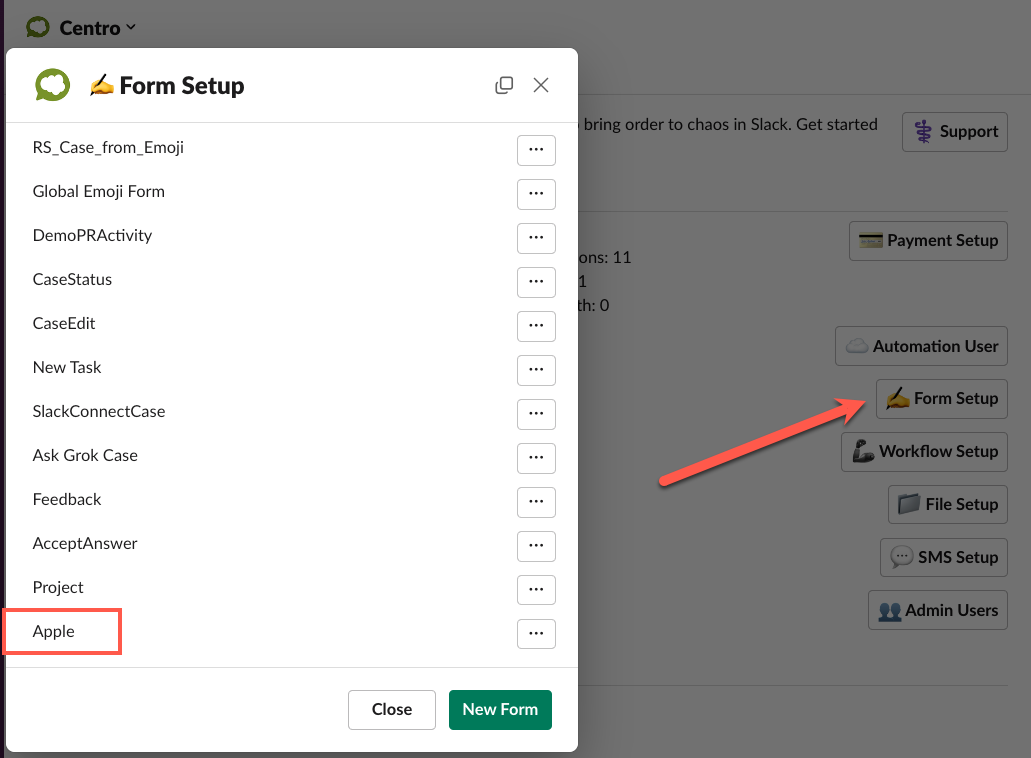Click the Close button in dialog footer
The width and height of the screenshot is (1031, 758).
tap(392, 710)
